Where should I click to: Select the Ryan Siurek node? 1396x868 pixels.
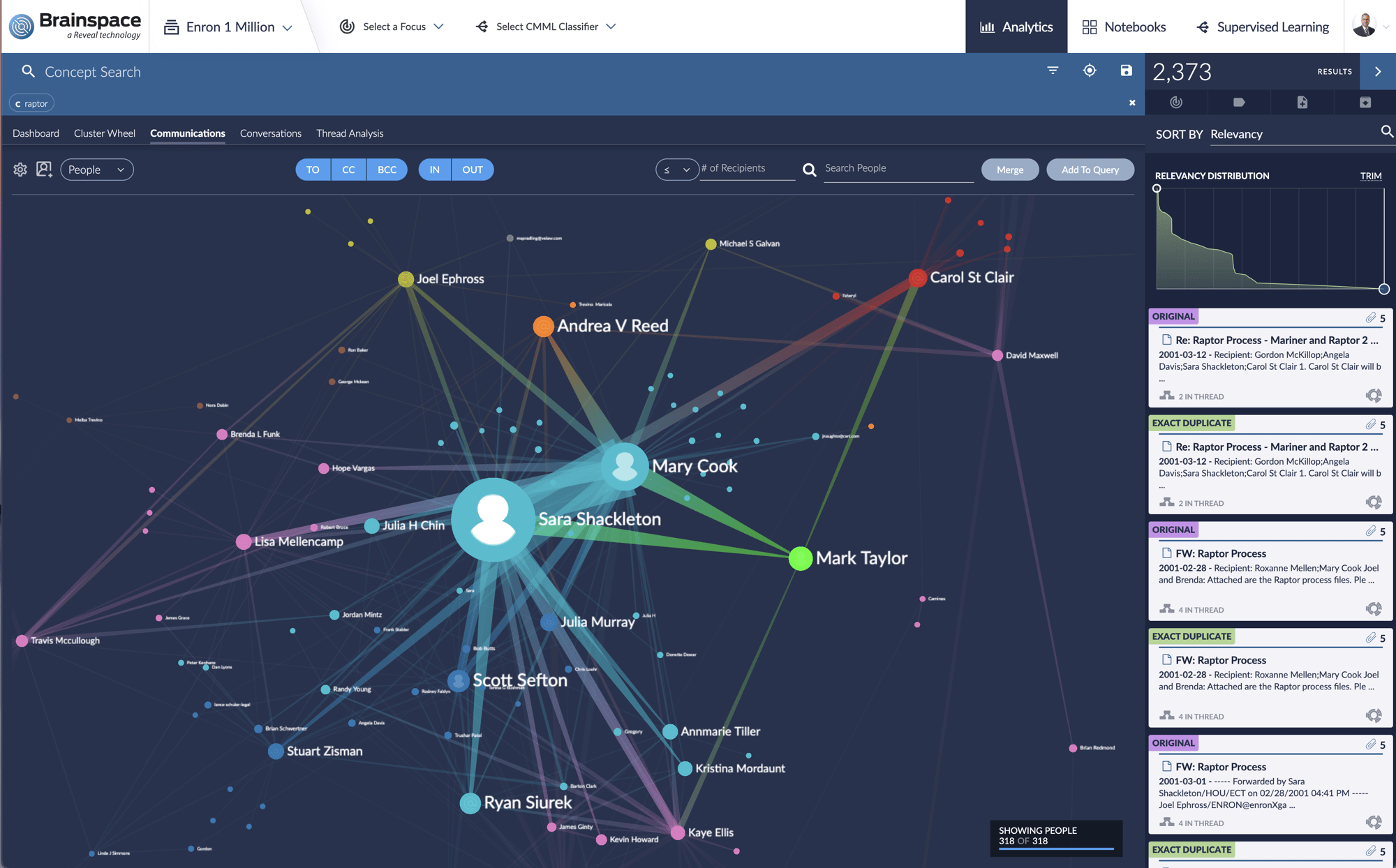(470, 803)
